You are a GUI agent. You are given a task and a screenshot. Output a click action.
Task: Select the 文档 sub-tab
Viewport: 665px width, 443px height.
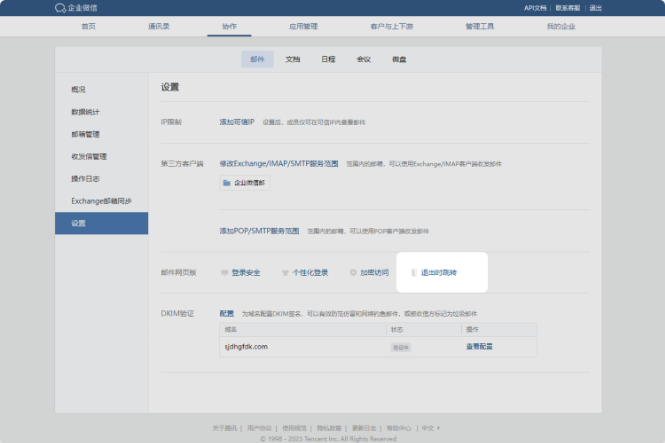(293, 59)
